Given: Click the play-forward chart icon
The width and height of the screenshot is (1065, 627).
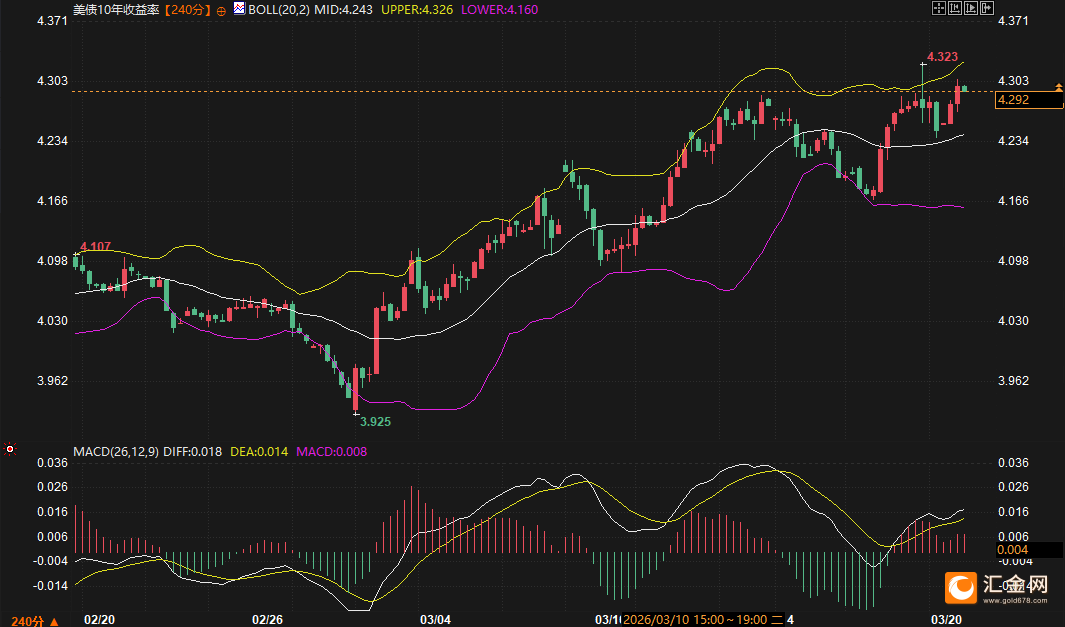Looking at the screenshot, I should pyautogui.click(x=971, y=8).
